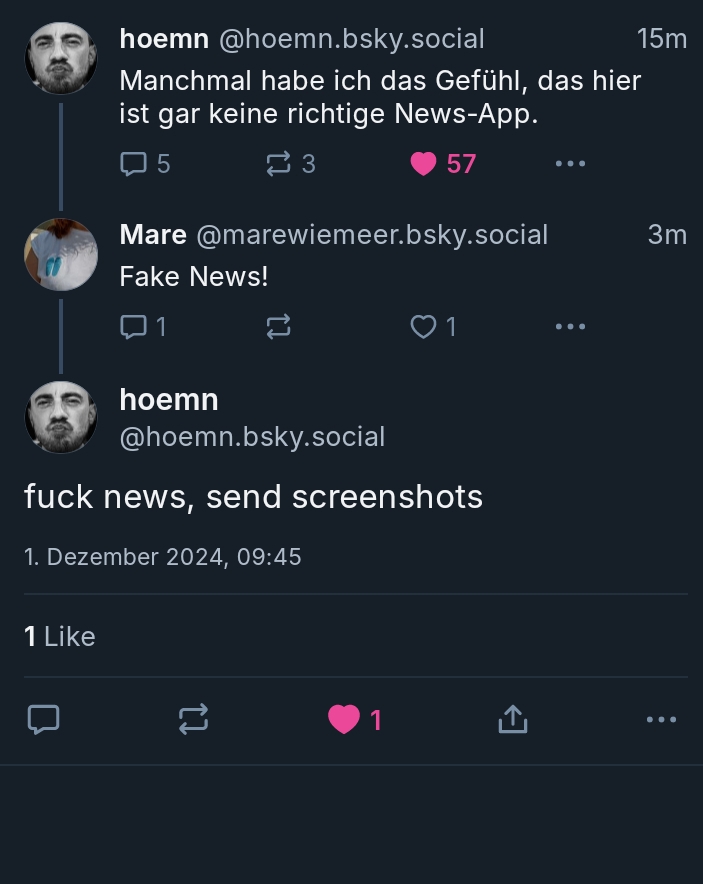
Task: Open Mare's profile picture
Action: pyautogui.click(x=61, y=255)
